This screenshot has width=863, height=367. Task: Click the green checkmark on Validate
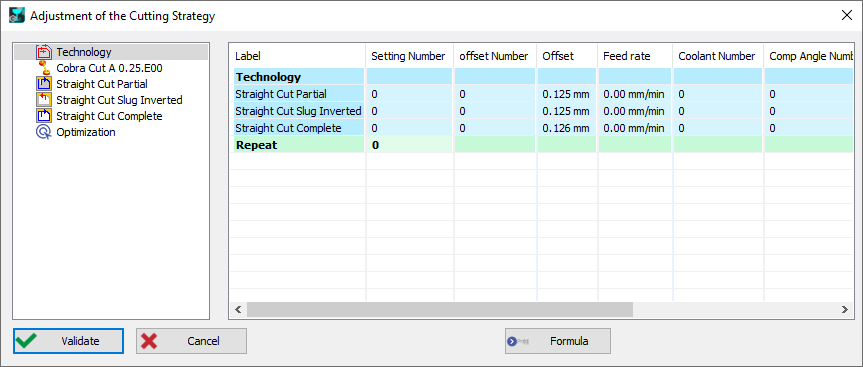(x=27, y=341)
